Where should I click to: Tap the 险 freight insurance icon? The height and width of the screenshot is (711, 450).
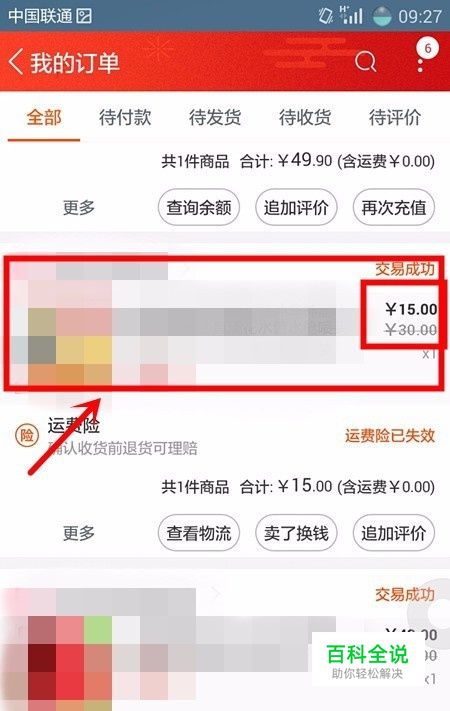pos(27,436)
